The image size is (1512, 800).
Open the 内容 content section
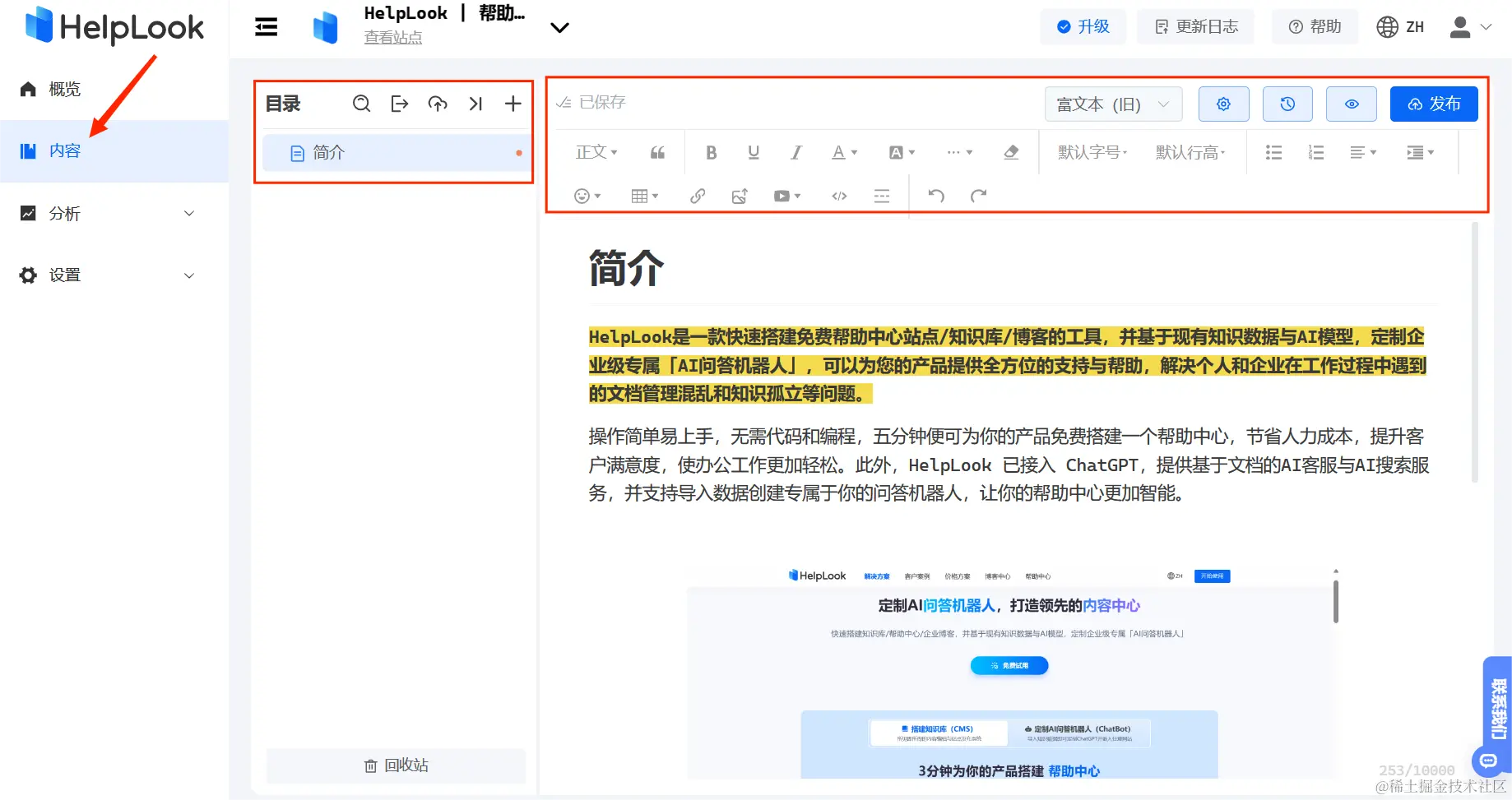(x=114, y=151)
